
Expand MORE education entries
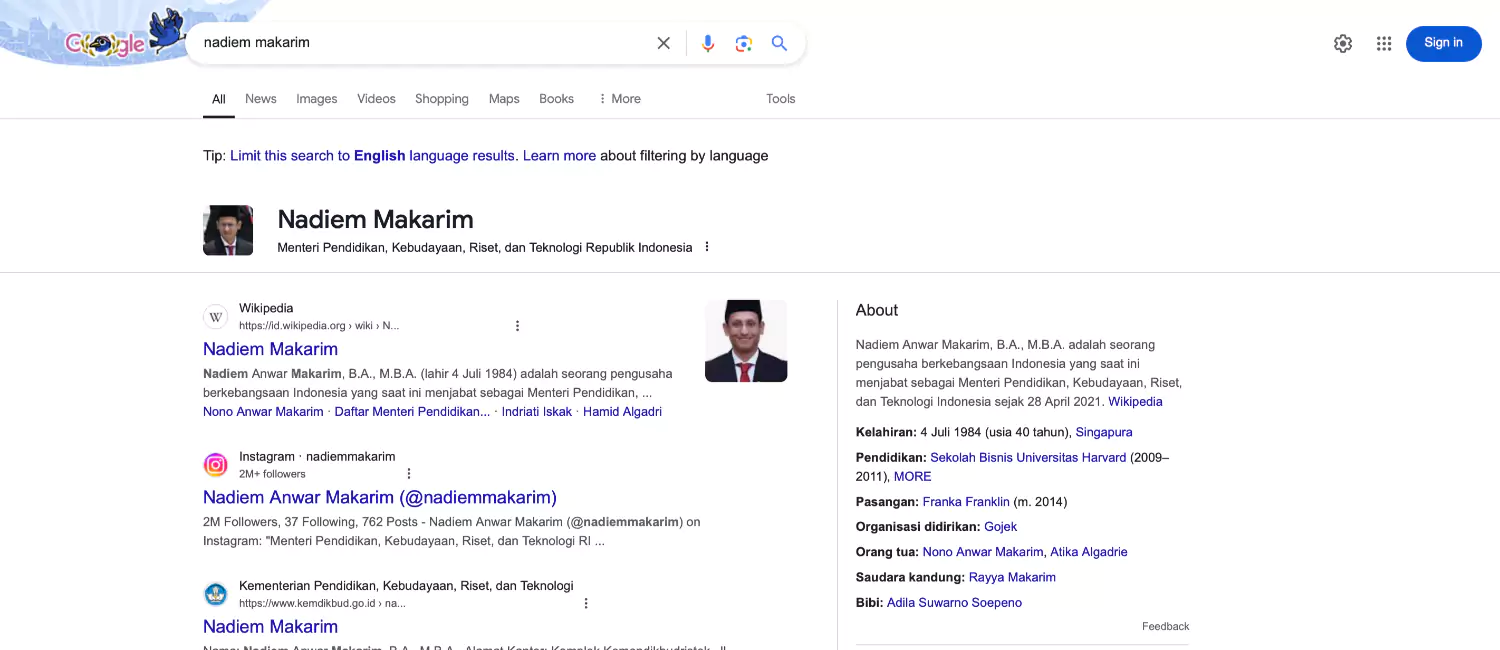coord(912,477)
